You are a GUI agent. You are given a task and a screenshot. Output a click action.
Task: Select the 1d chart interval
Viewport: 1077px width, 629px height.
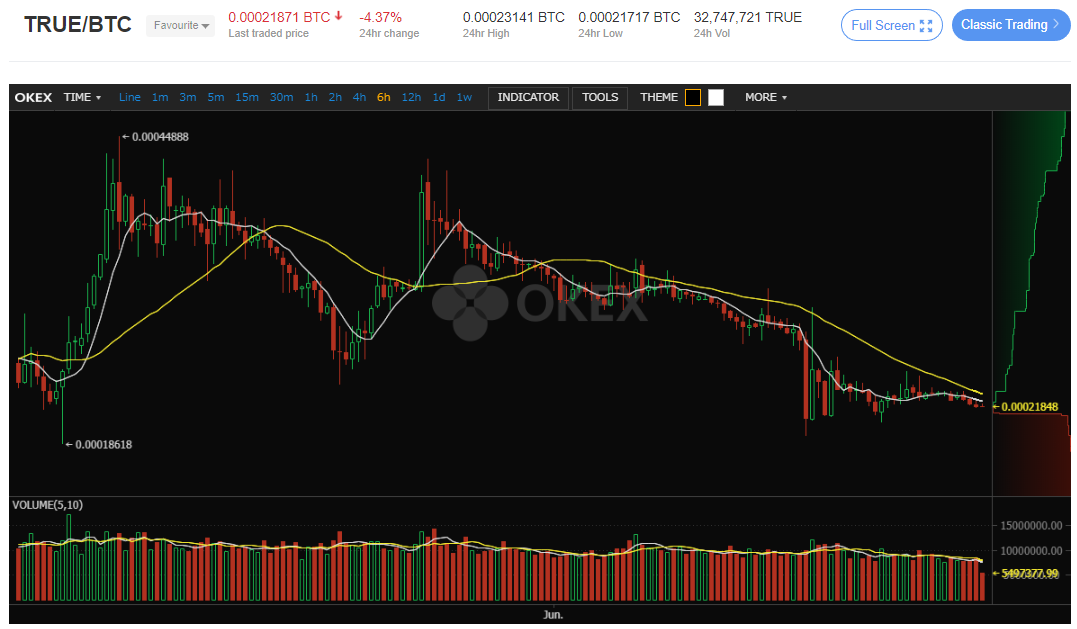439,98
